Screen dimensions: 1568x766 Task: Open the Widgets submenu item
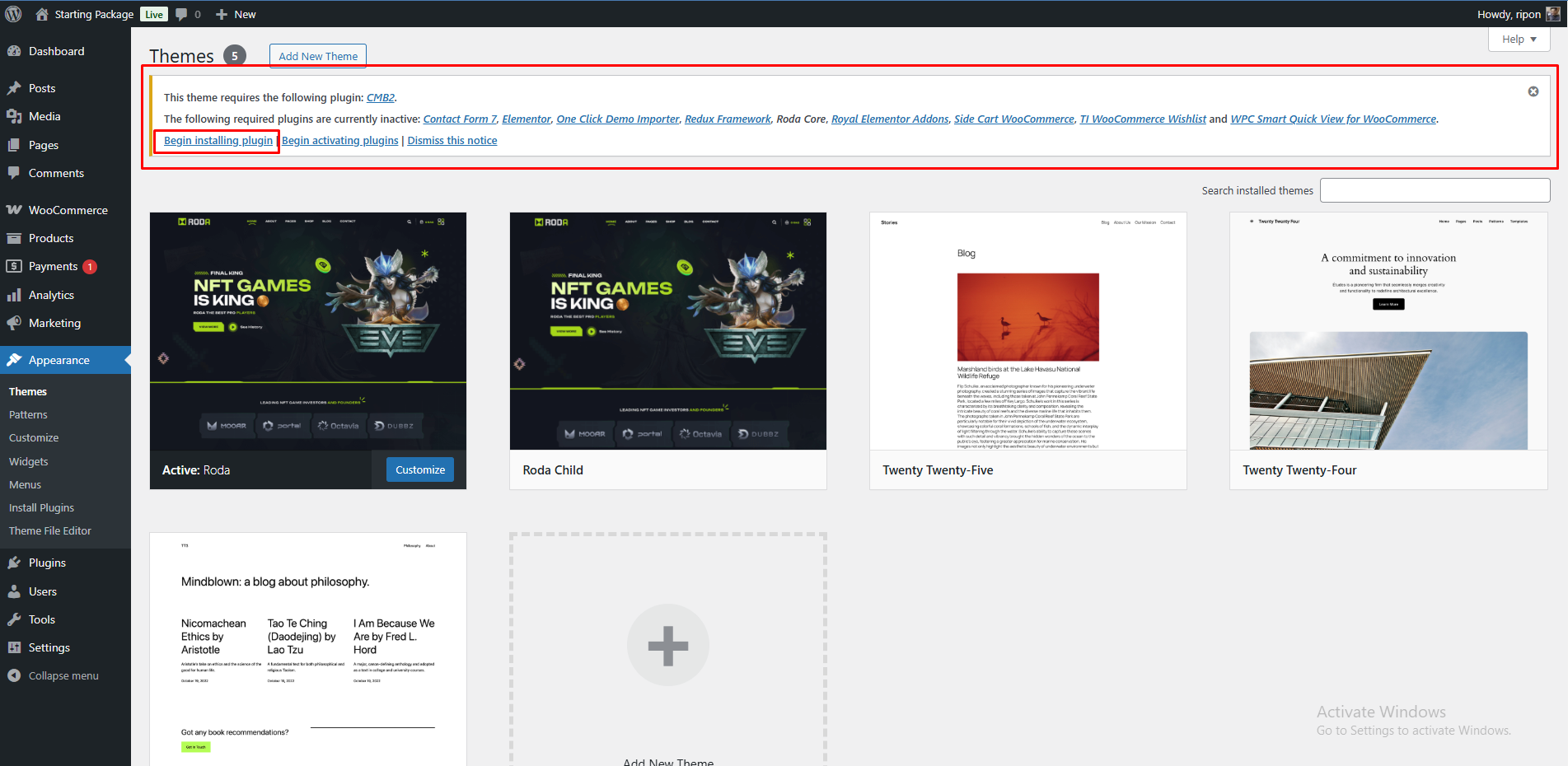(x=29, y=461)
